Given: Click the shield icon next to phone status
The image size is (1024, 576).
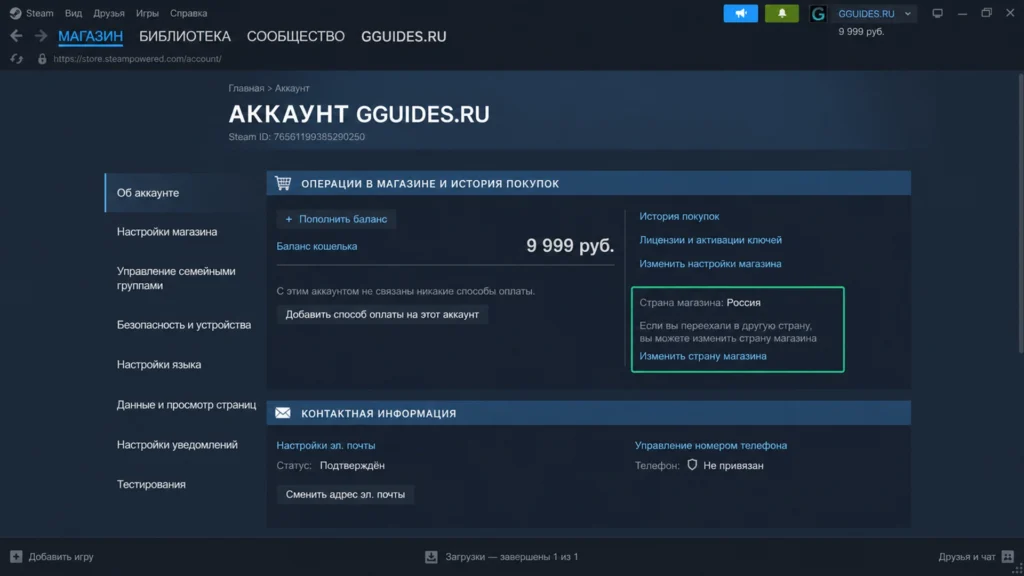Looking at the screenshot, I should 692,465.
